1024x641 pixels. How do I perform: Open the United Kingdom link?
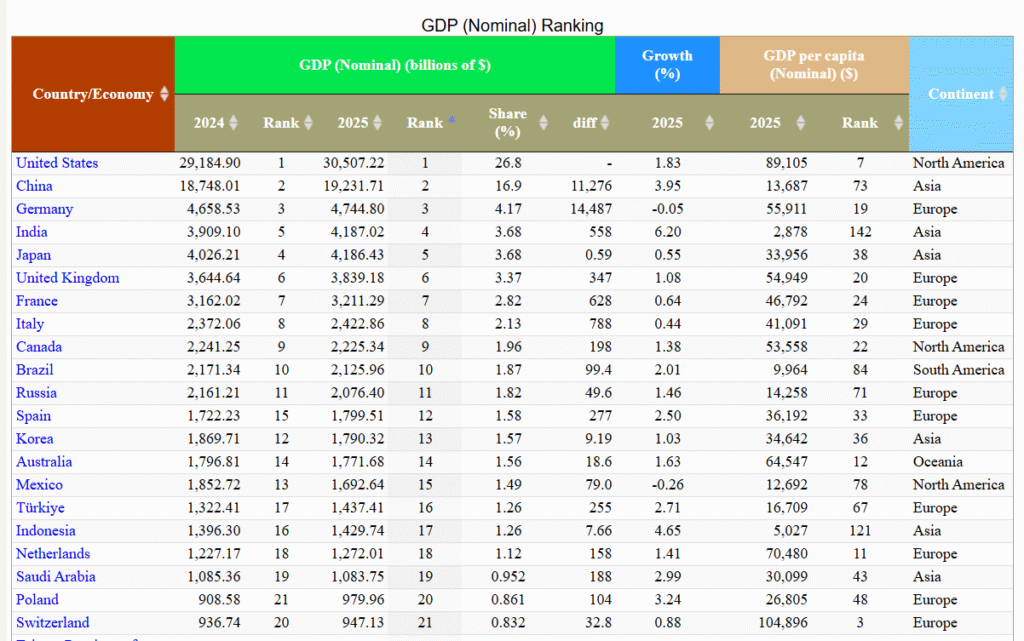click(x=67, y=278)
